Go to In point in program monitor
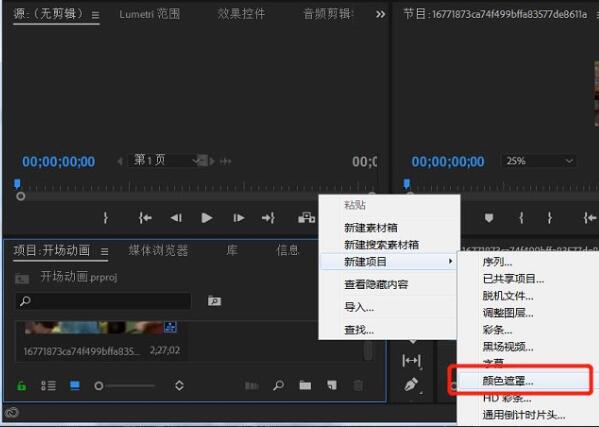599x427 pixels. click(x=590, y=218)
